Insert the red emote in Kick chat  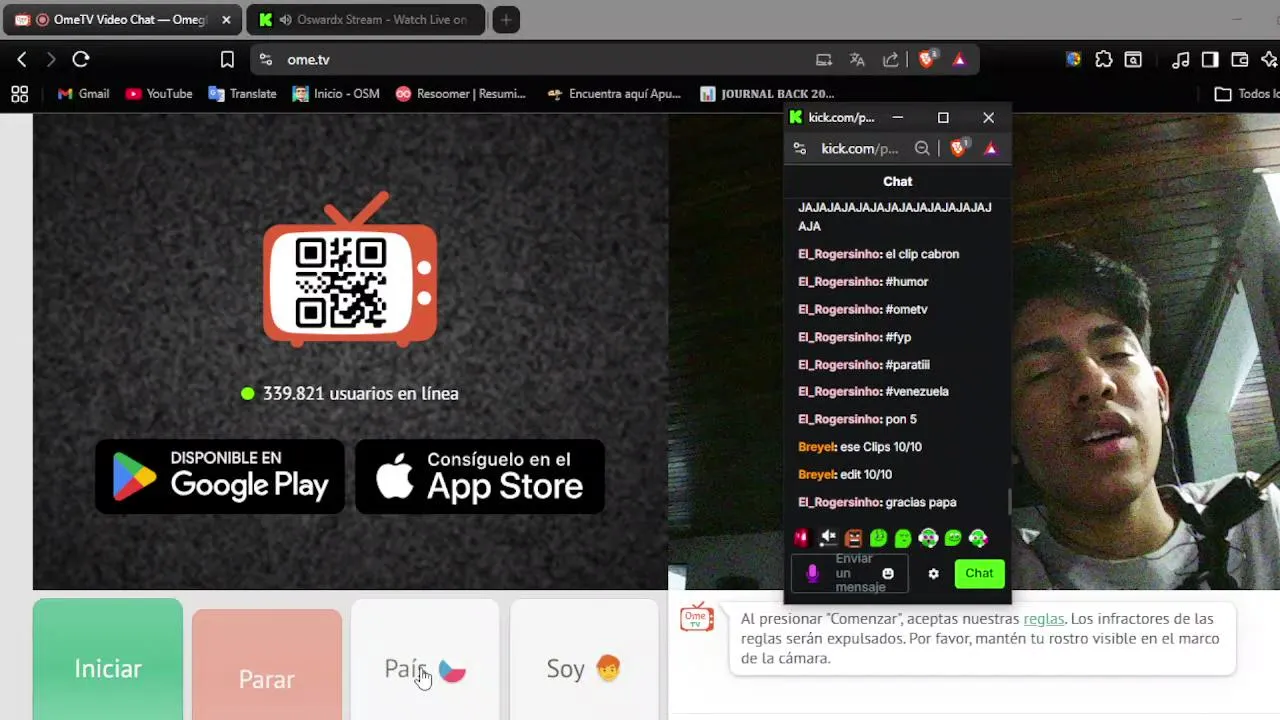click(801, 538)
